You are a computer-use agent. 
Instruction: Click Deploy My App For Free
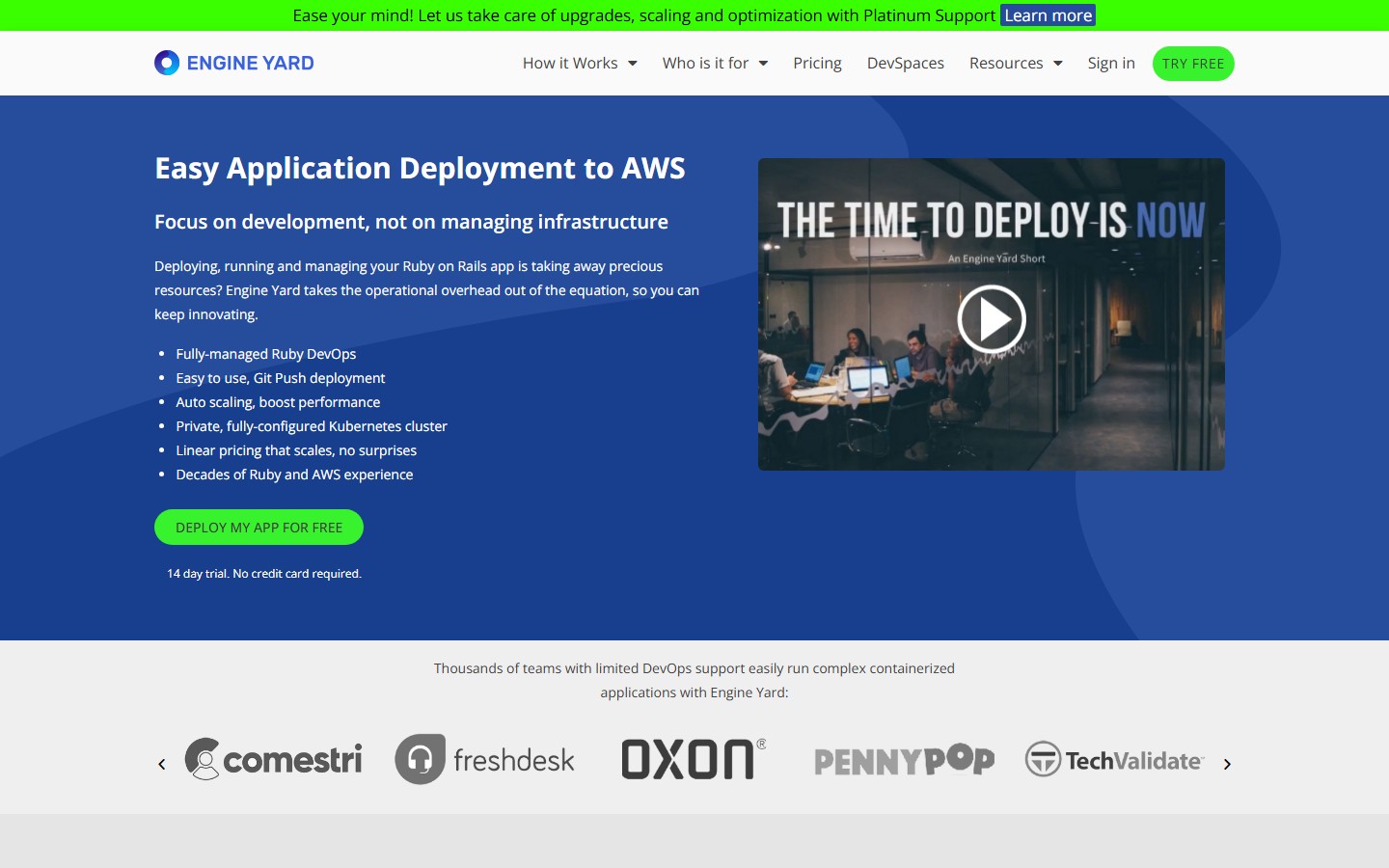pyautogui.click(x=259, y=528)
